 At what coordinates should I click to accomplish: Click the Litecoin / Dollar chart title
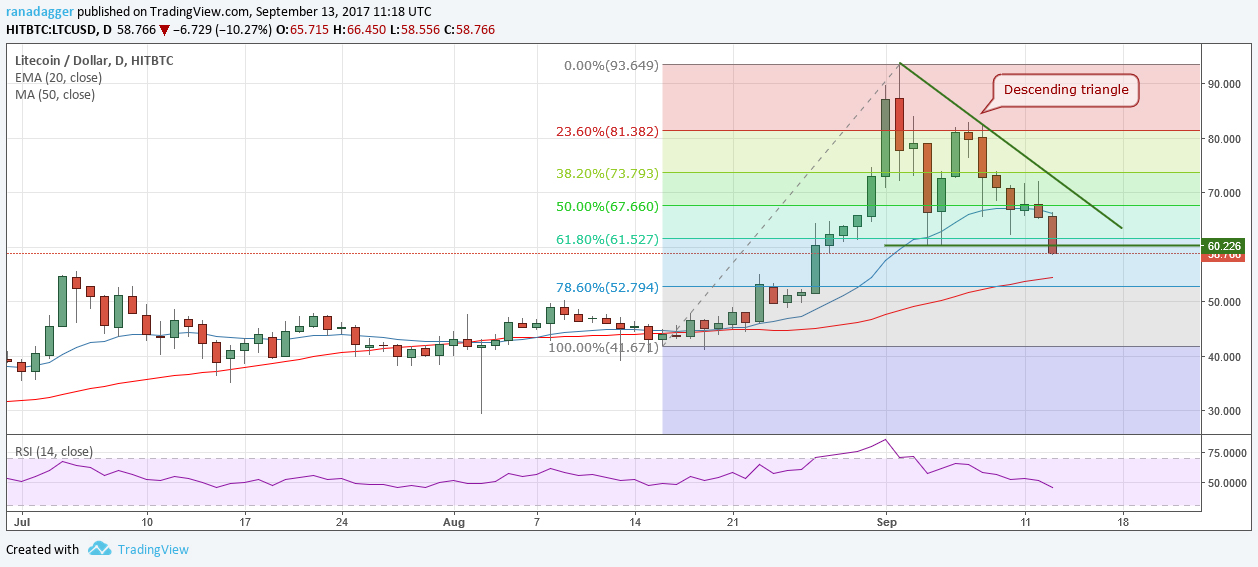pyautogui.click(x=94, y=61)
